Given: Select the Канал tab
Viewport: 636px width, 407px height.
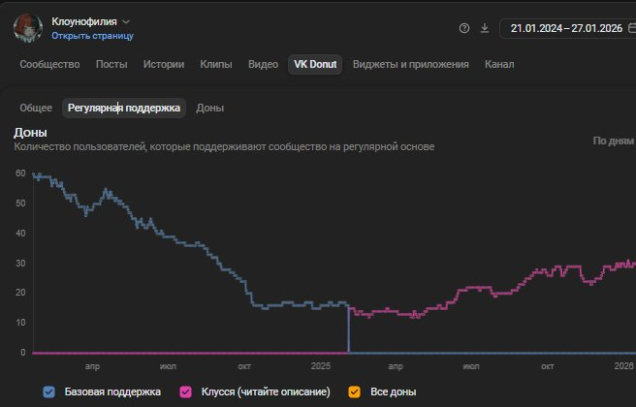Looking at the screenshot, I should pos(499,65).
